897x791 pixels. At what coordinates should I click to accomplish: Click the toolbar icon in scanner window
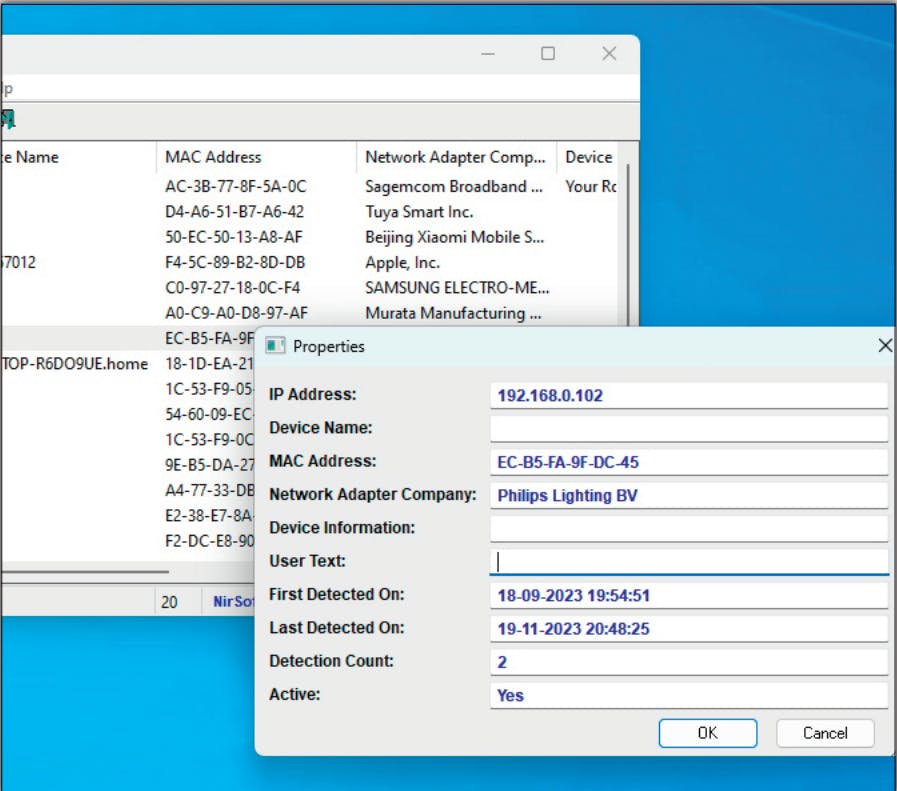point(8,119)
